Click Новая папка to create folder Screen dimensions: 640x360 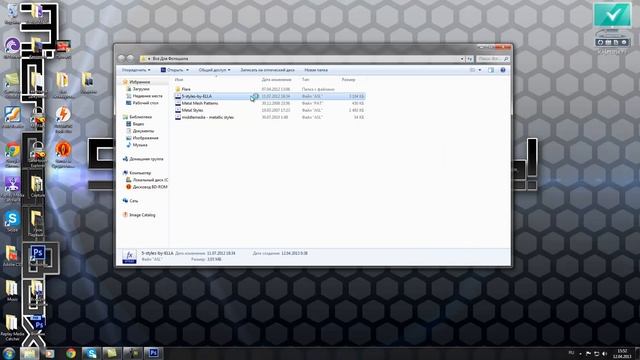pyautogui.click(x=316, y=70)
